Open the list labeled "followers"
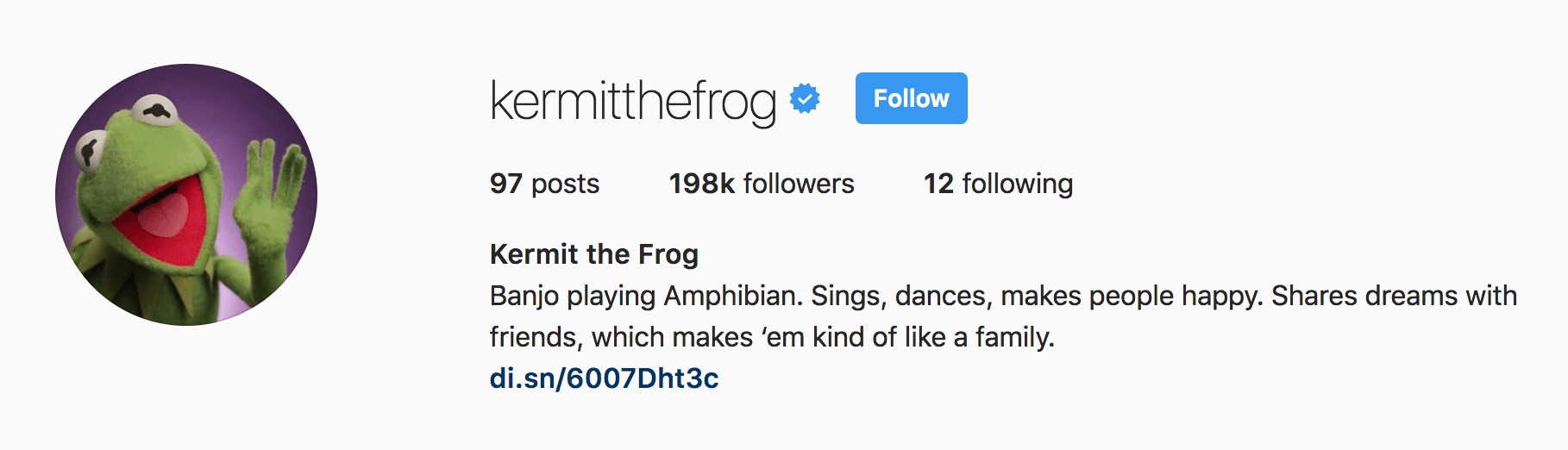Screen dimensions: 1568x450 [x=798, y=184]
